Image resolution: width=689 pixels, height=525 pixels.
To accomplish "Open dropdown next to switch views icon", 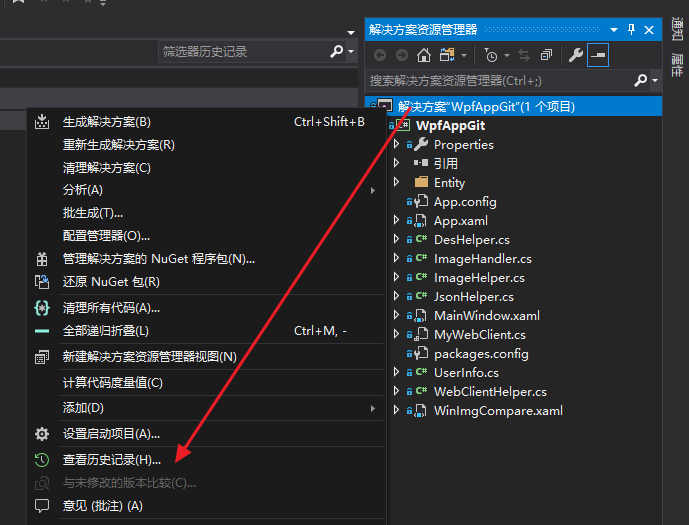I will (464, 56).
